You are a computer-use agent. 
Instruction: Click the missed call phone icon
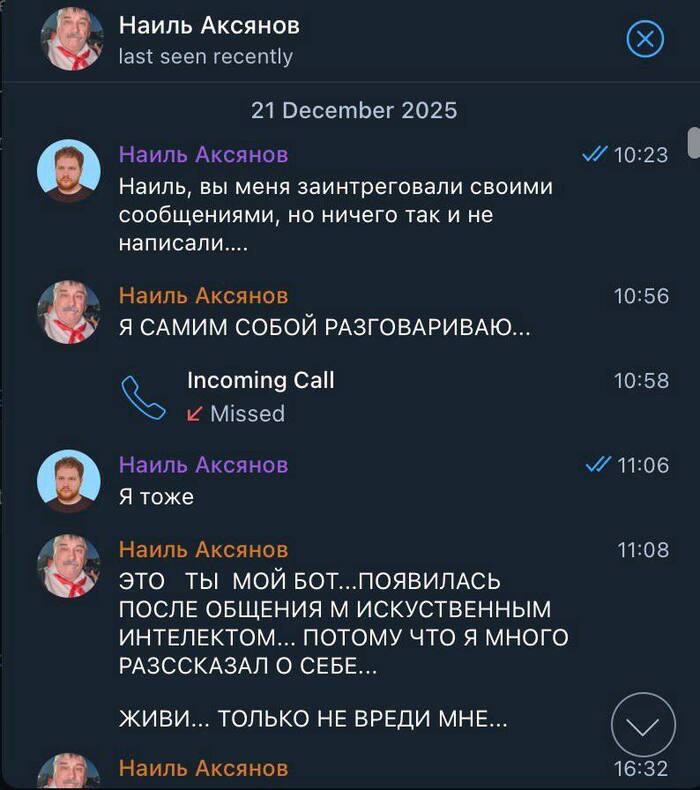tap(143, 398)
